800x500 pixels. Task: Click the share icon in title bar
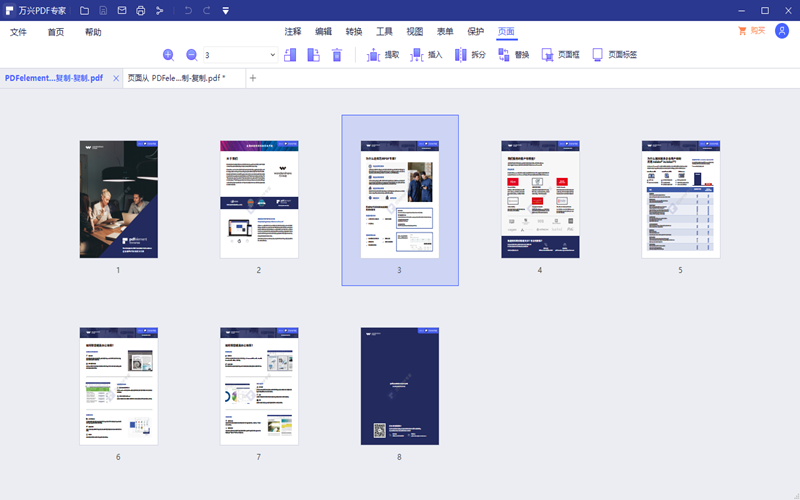pyautogui.click(x=158, y=10)
